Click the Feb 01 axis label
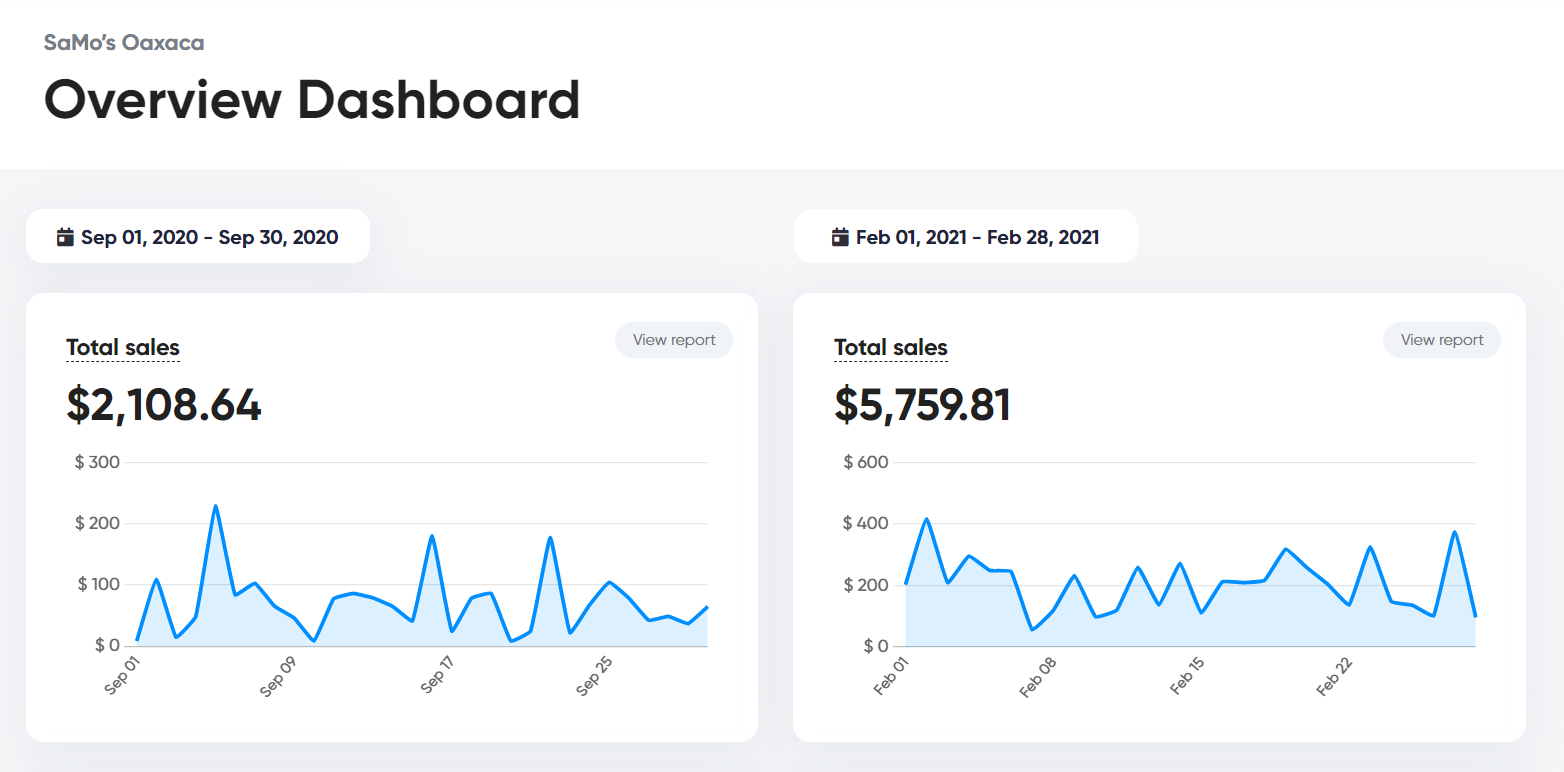This screenshot has width=1564, height=772. [889, 675]
